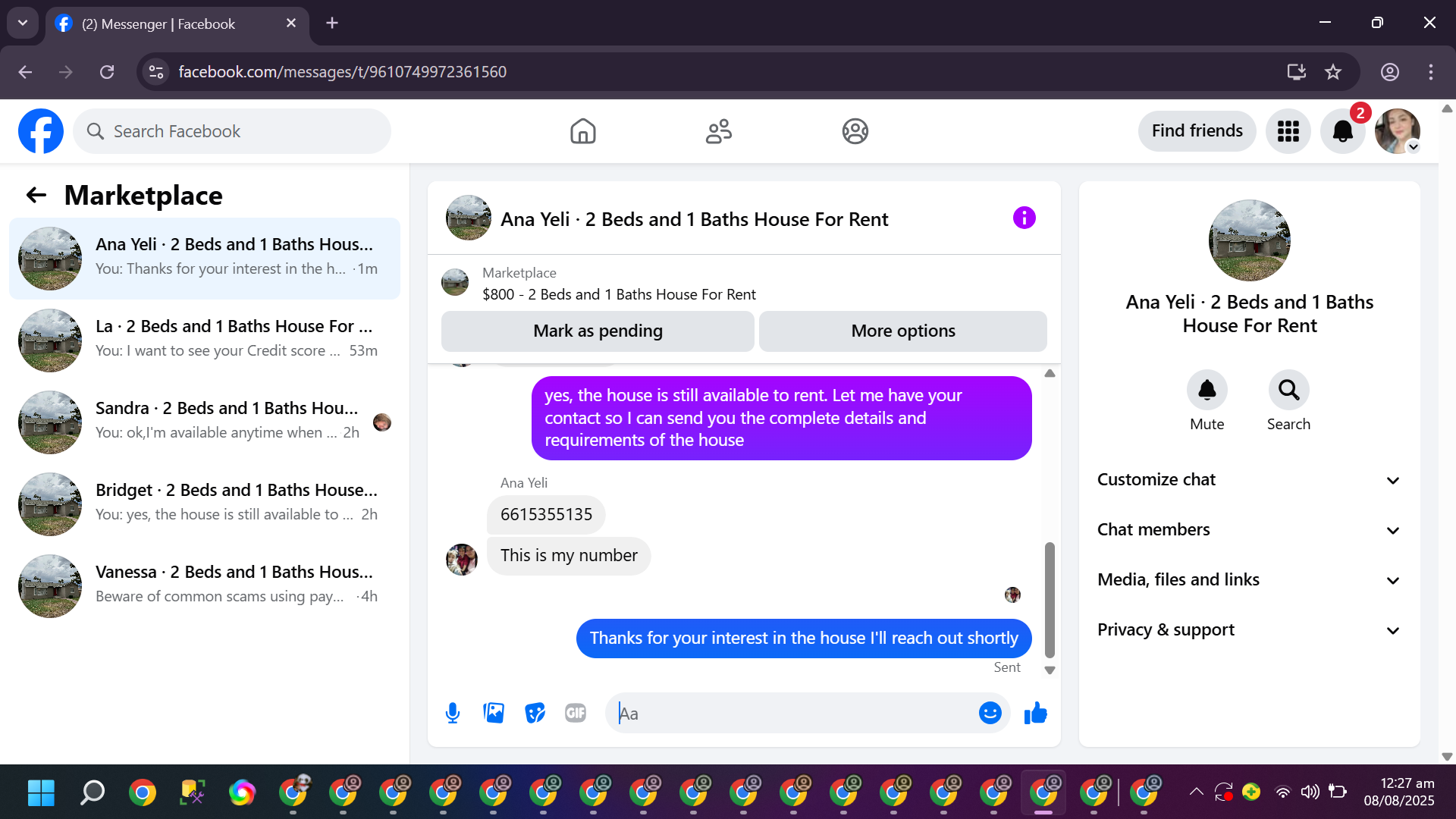Go to Facebook Home tab

(x=582, y=131)
